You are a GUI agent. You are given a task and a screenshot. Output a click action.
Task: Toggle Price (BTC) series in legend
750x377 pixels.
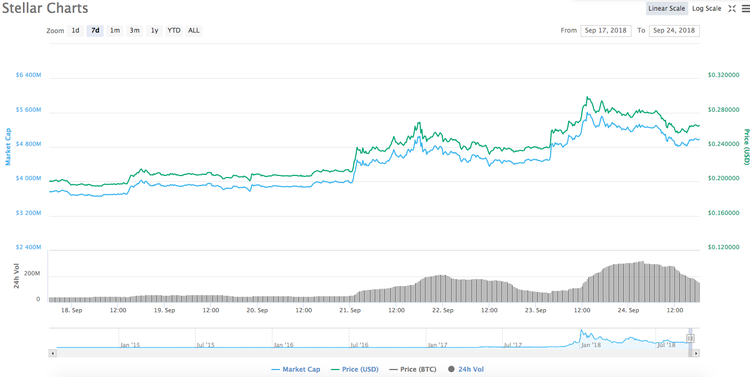(x=413, y=369)
